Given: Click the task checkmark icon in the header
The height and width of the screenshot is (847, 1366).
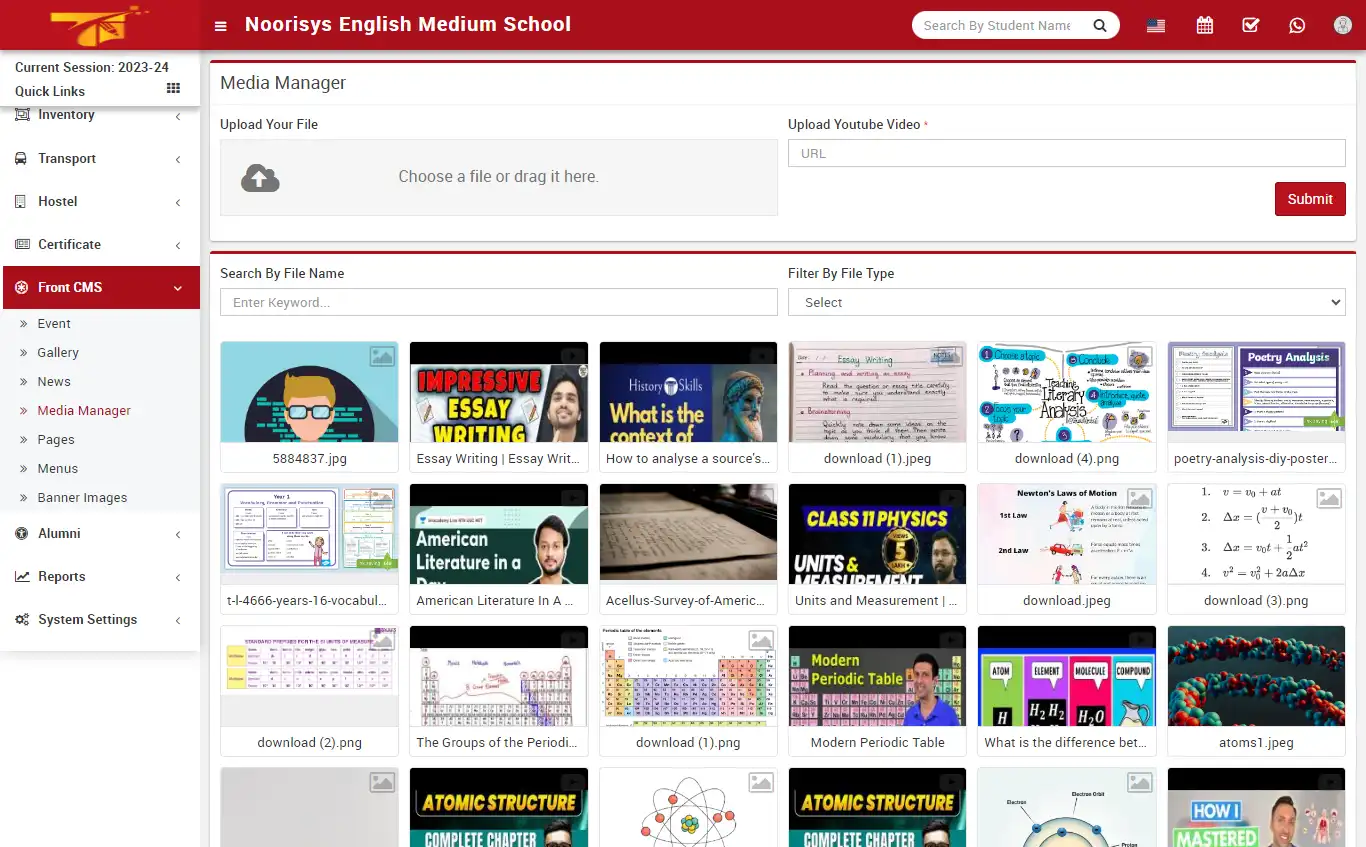Looking at the screenshot, I should [x=1250, y=25].
